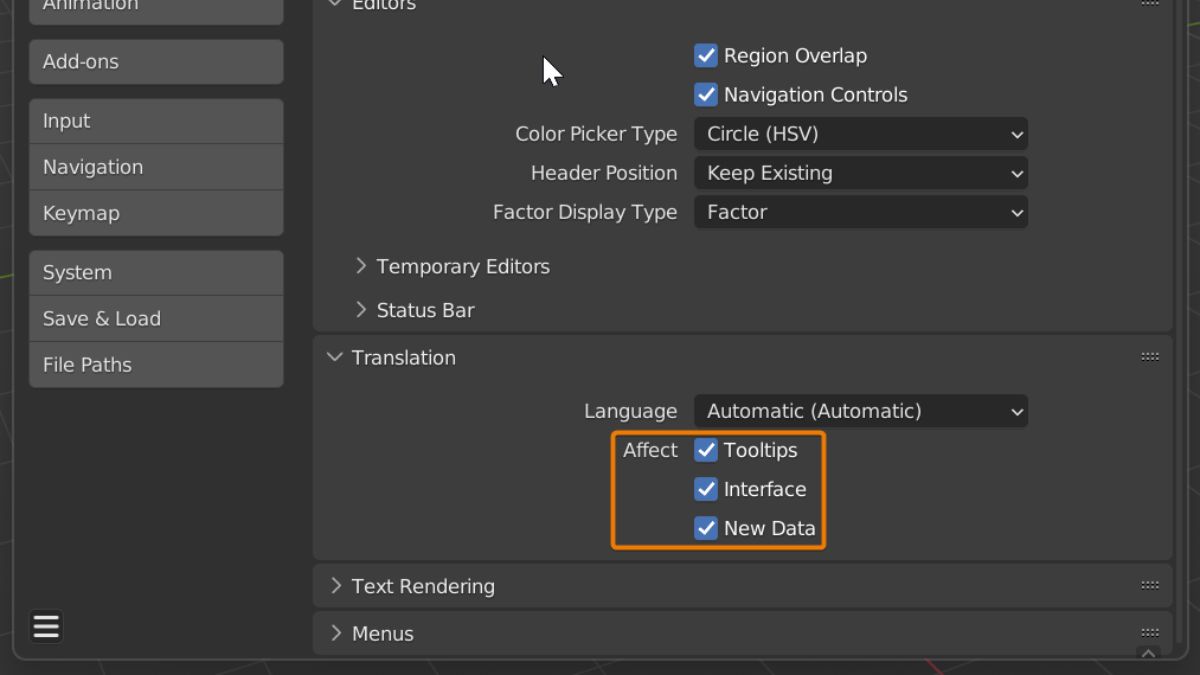Click the Affect label text

(x=650, y=450)
